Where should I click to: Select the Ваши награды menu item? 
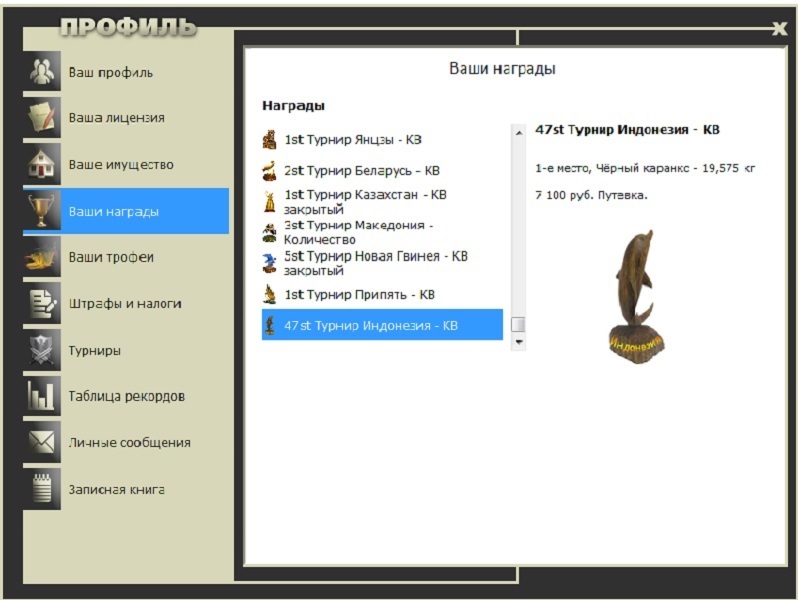pos(126,211)
